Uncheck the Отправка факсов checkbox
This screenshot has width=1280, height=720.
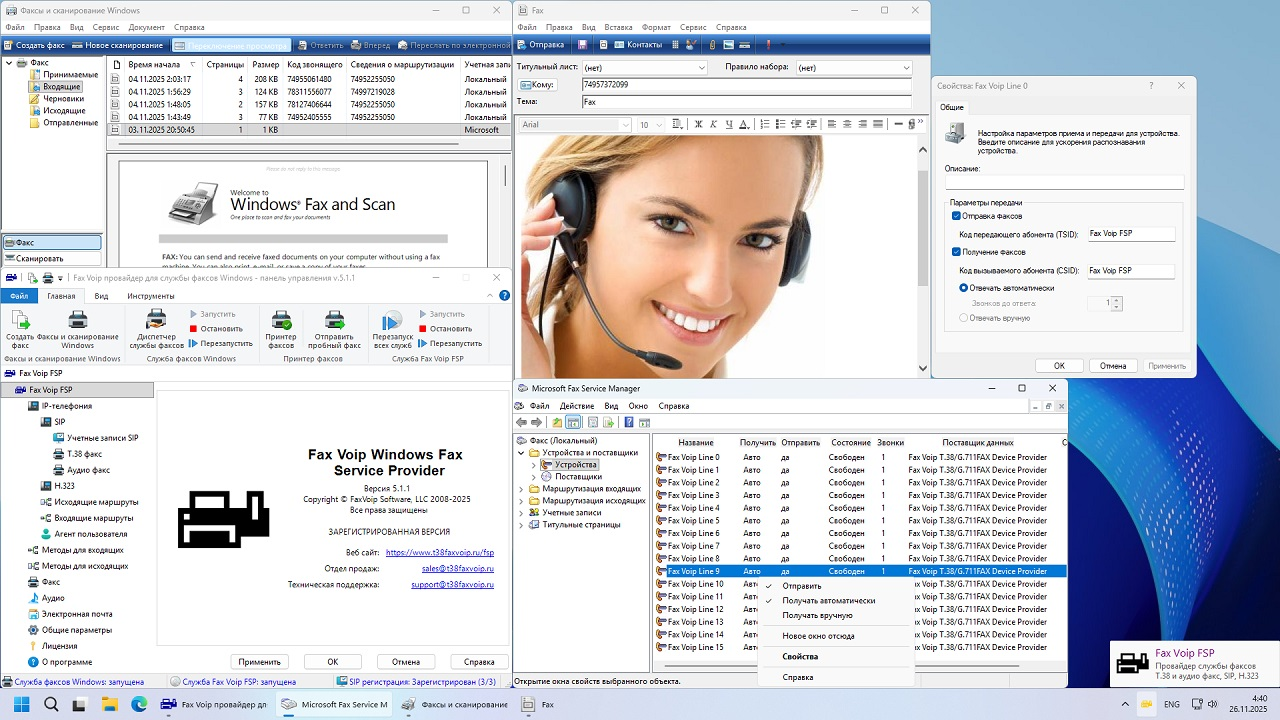957,216
